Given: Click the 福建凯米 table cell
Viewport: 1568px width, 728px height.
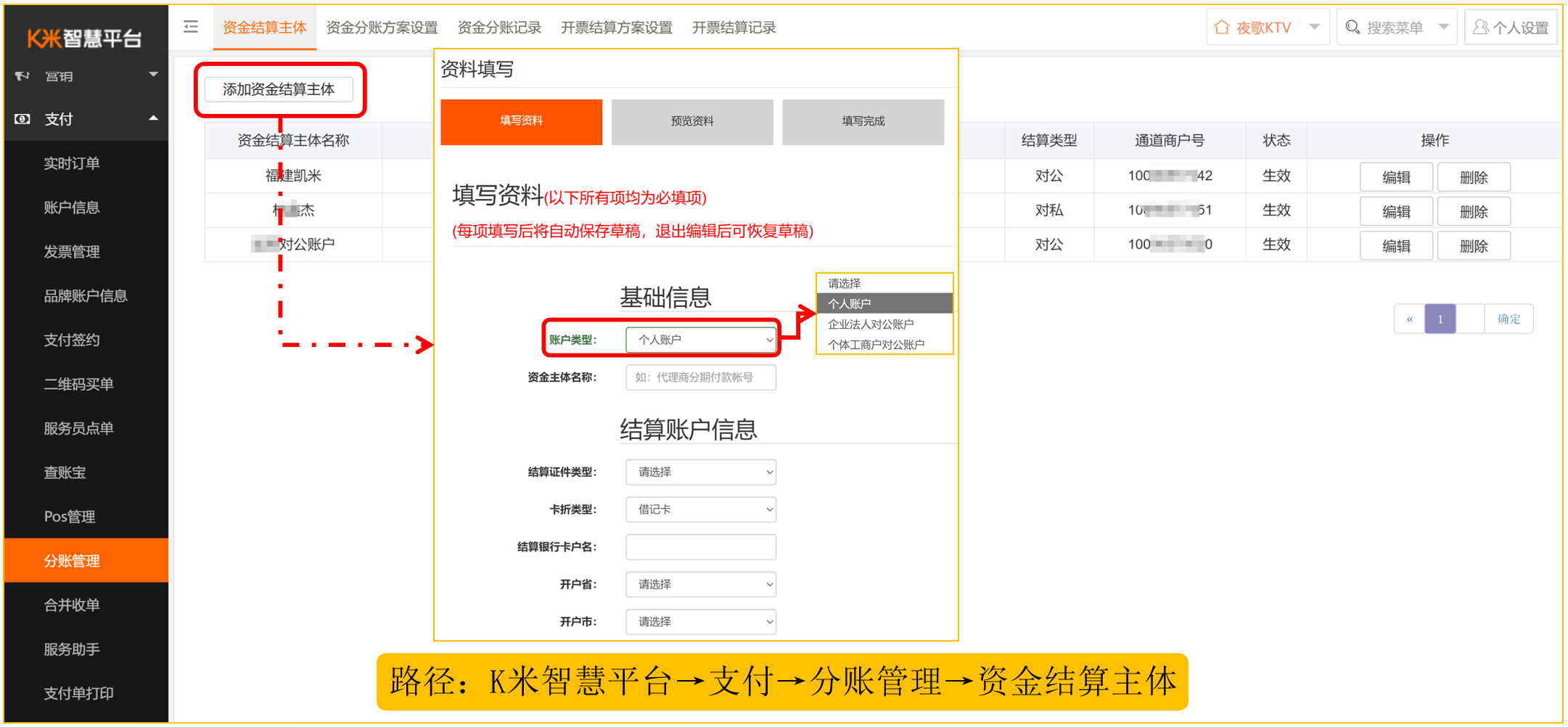Looking at the screenshot, I should [293, 176].
